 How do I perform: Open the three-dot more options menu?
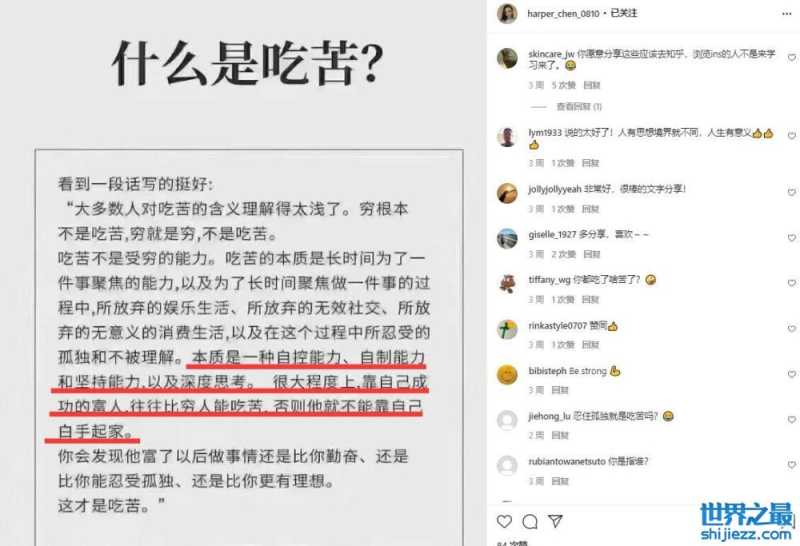(787, 14)
